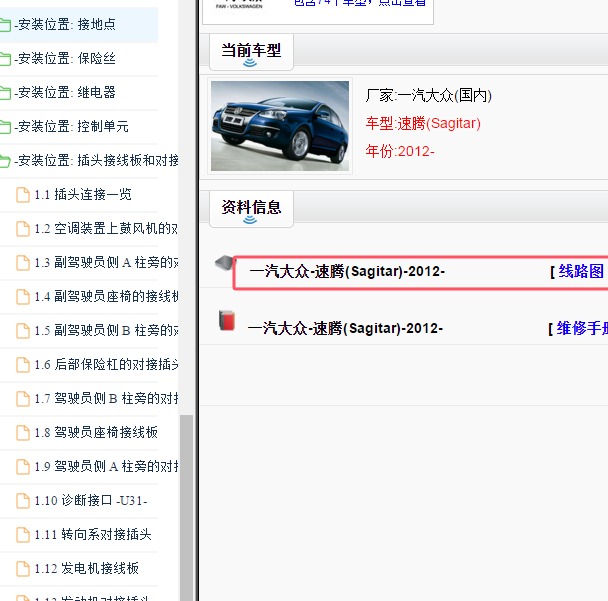Click 年份:2012- text
This screenshot has height=601, width=608.
400,151
